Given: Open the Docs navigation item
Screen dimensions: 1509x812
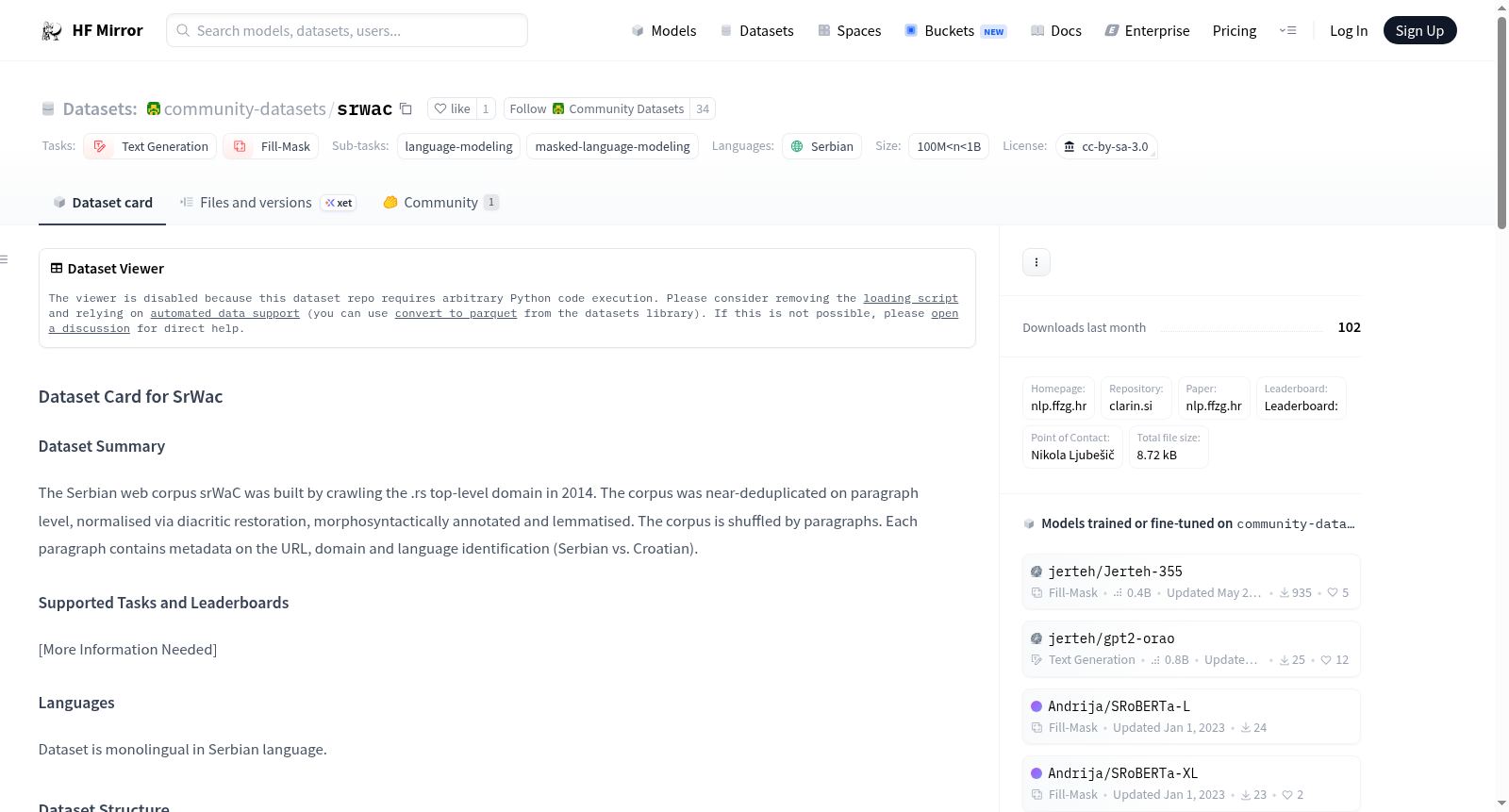Looking at the screenshot, I should tap(1055, 31).
